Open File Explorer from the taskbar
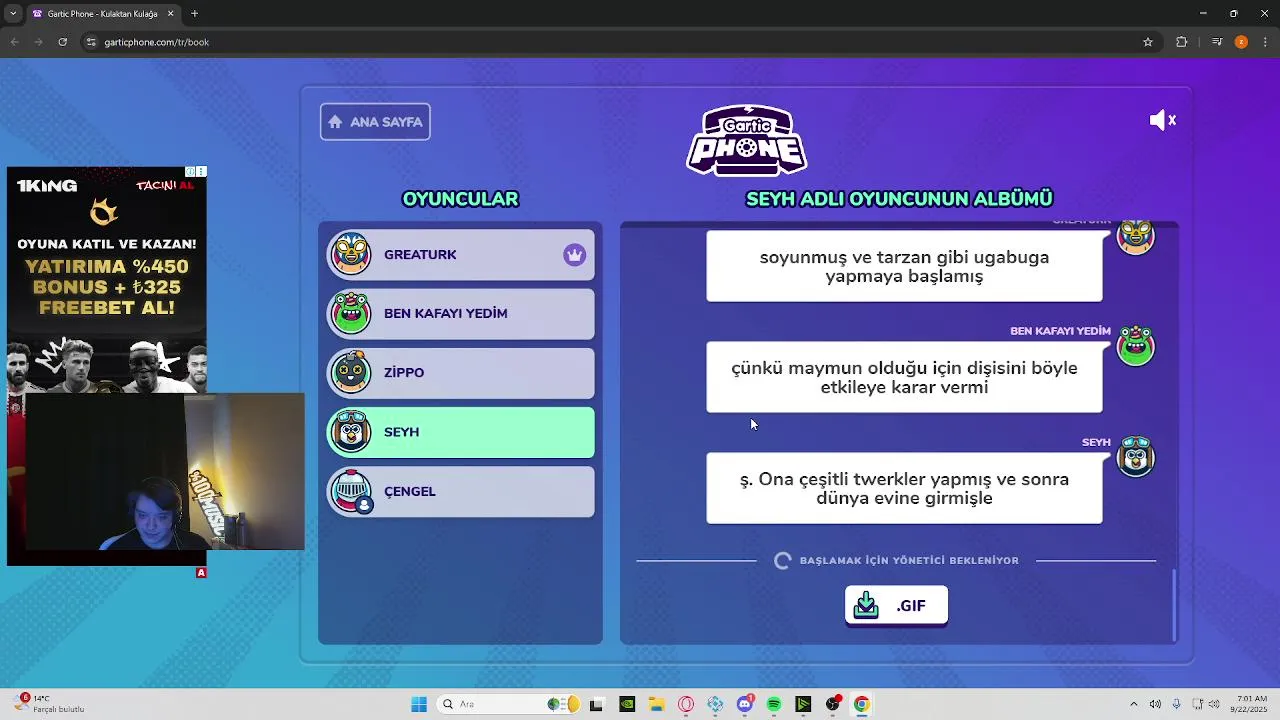The height and width of the screenshot is (720, 1280). click(x=656, y=704)
